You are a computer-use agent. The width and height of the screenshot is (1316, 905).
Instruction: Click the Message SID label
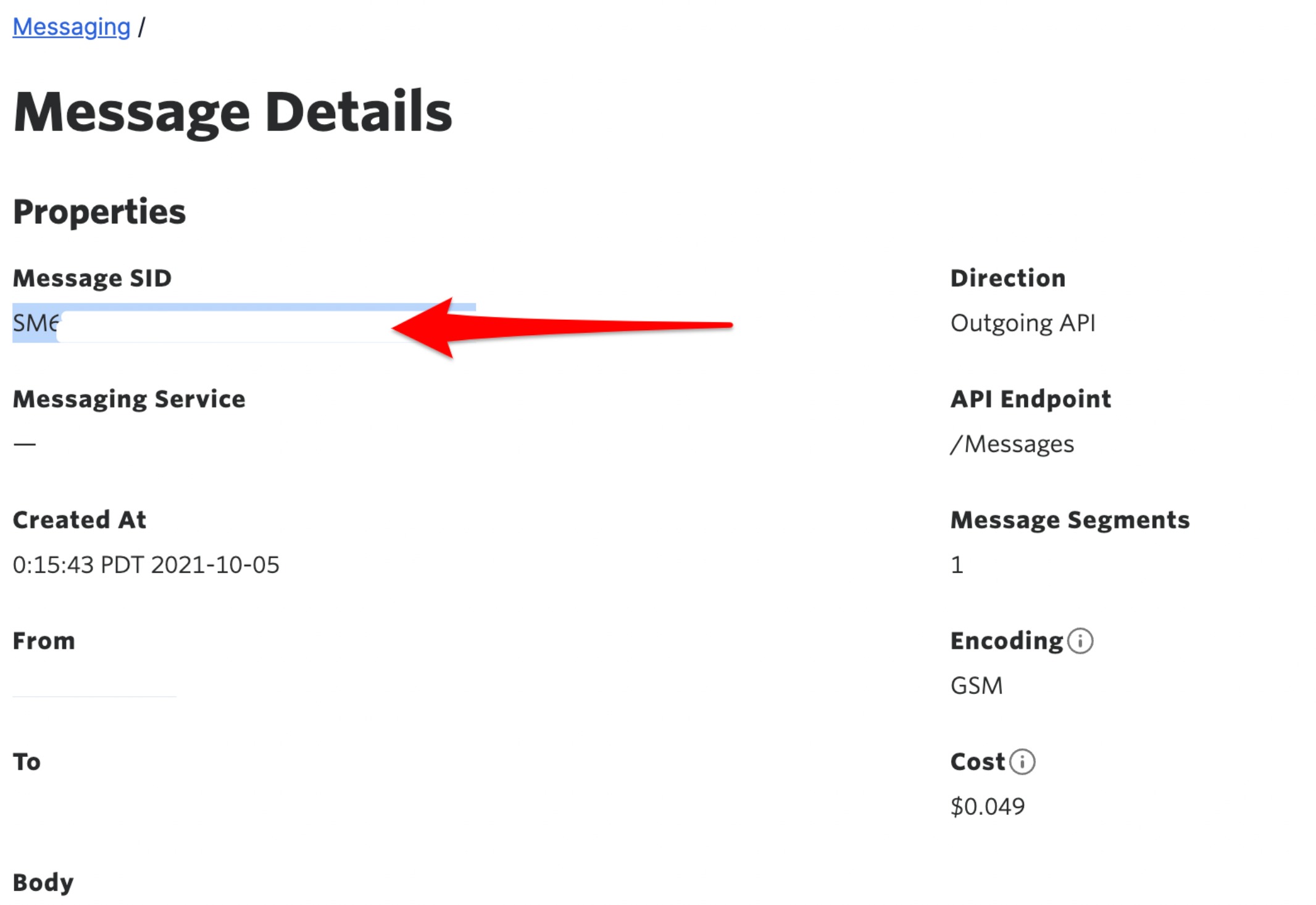pyautogui.click(x=92, y=278)
